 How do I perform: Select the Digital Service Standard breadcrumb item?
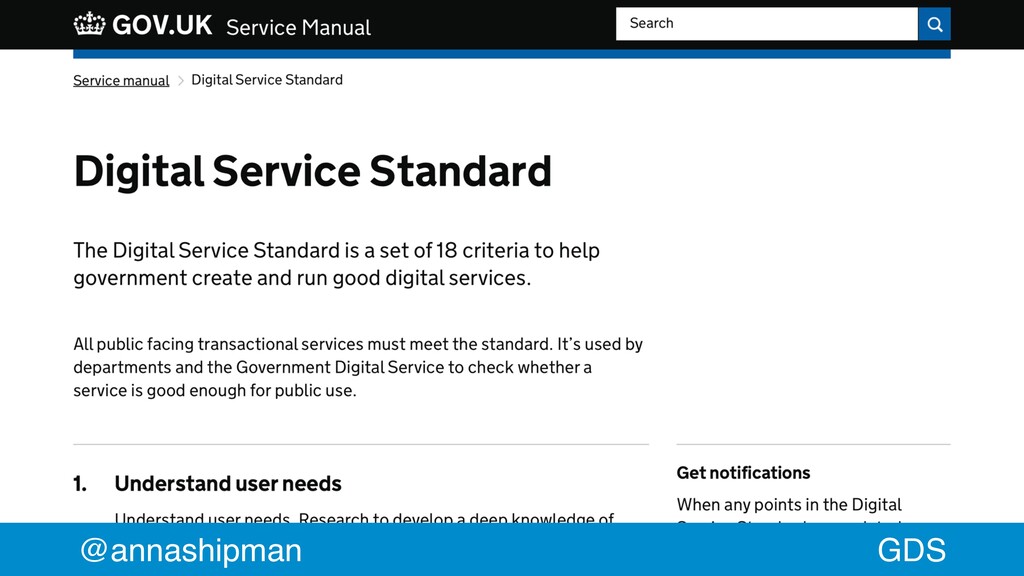tap(266, 80)
